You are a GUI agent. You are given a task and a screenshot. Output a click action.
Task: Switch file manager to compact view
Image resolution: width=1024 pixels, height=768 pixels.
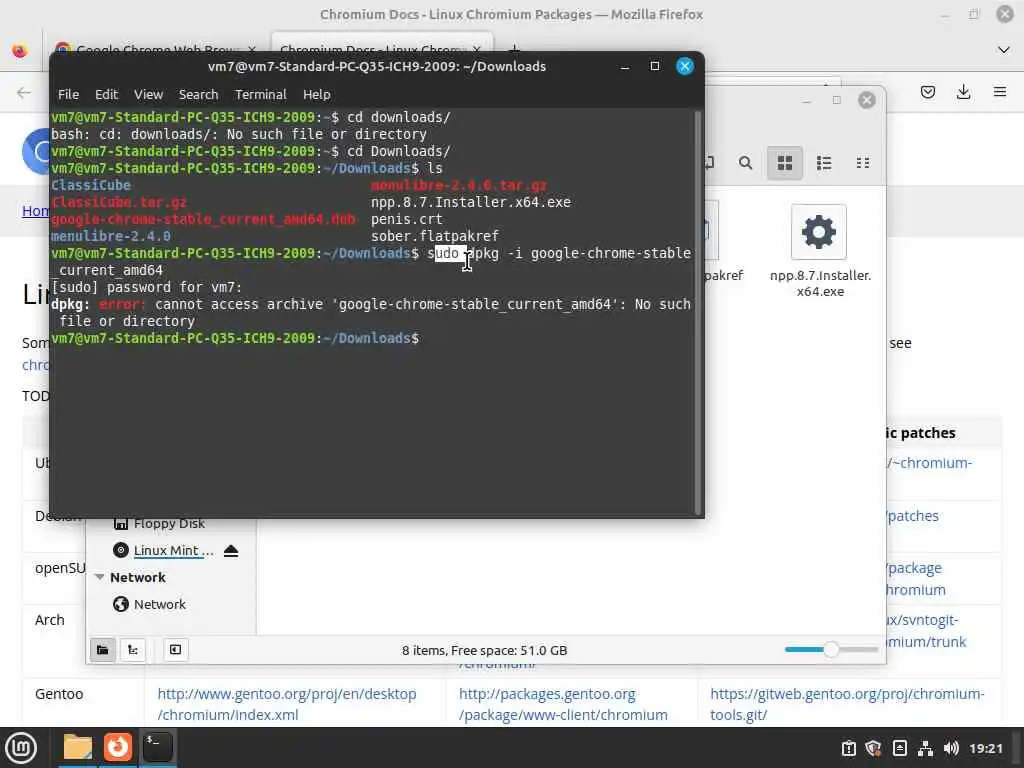863,163
